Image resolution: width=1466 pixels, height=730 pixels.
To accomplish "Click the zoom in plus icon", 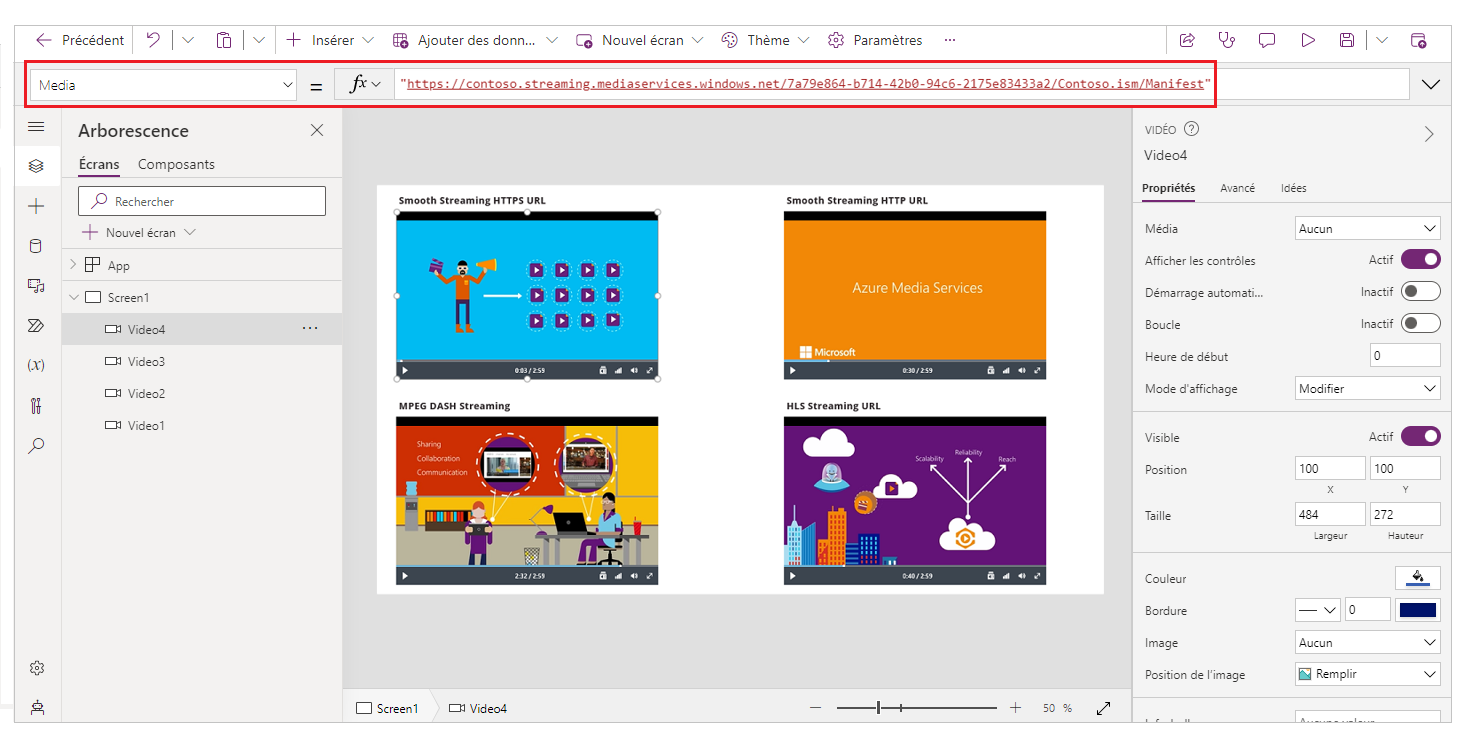I will [1015, 708].
